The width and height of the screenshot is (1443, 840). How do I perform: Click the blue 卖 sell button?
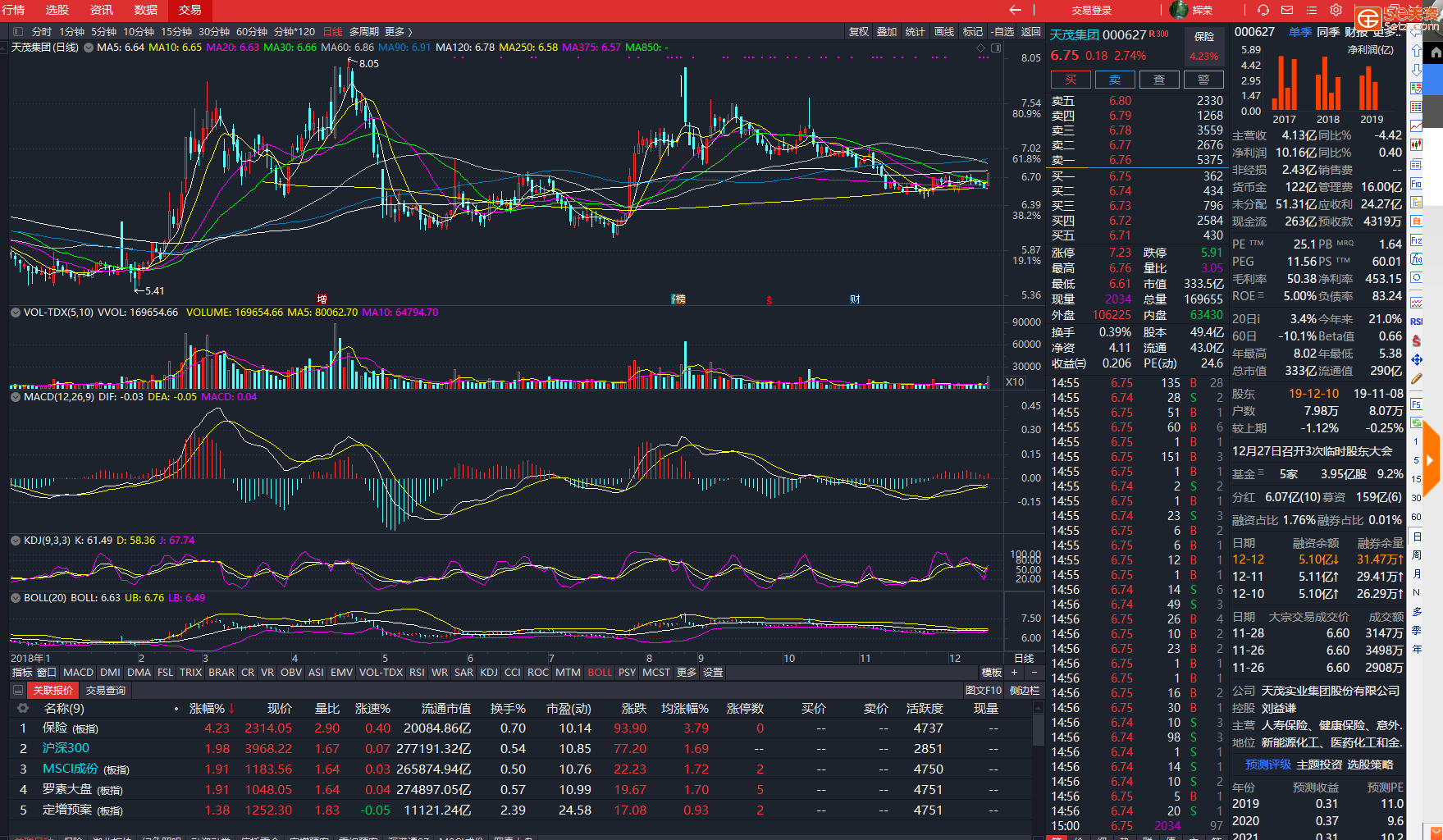1115,80
